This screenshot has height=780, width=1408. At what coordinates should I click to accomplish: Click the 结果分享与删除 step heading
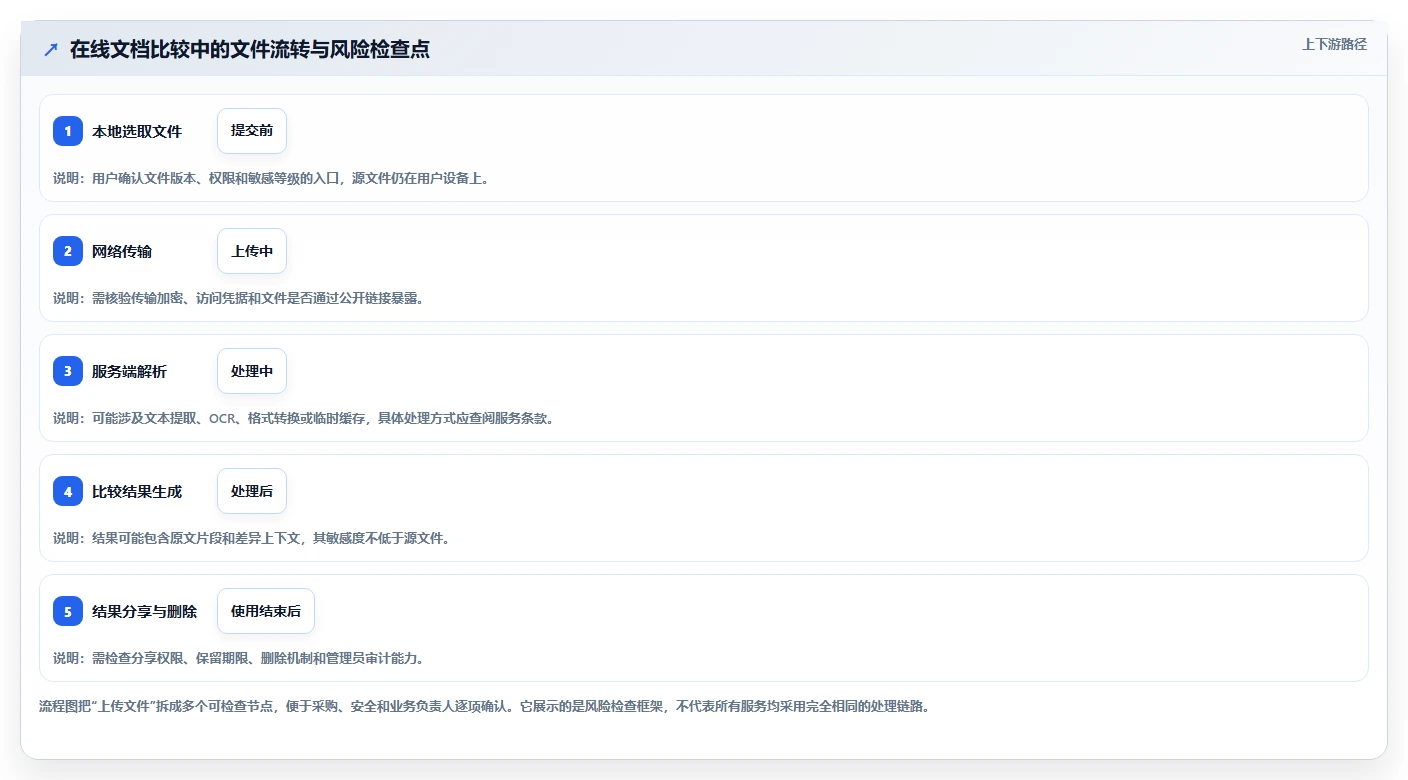(x=145, y=611)
